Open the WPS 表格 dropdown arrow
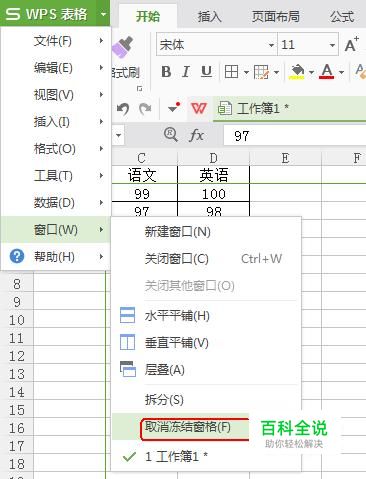The height and width of the screenshot is (479, 366). (103, 14)
